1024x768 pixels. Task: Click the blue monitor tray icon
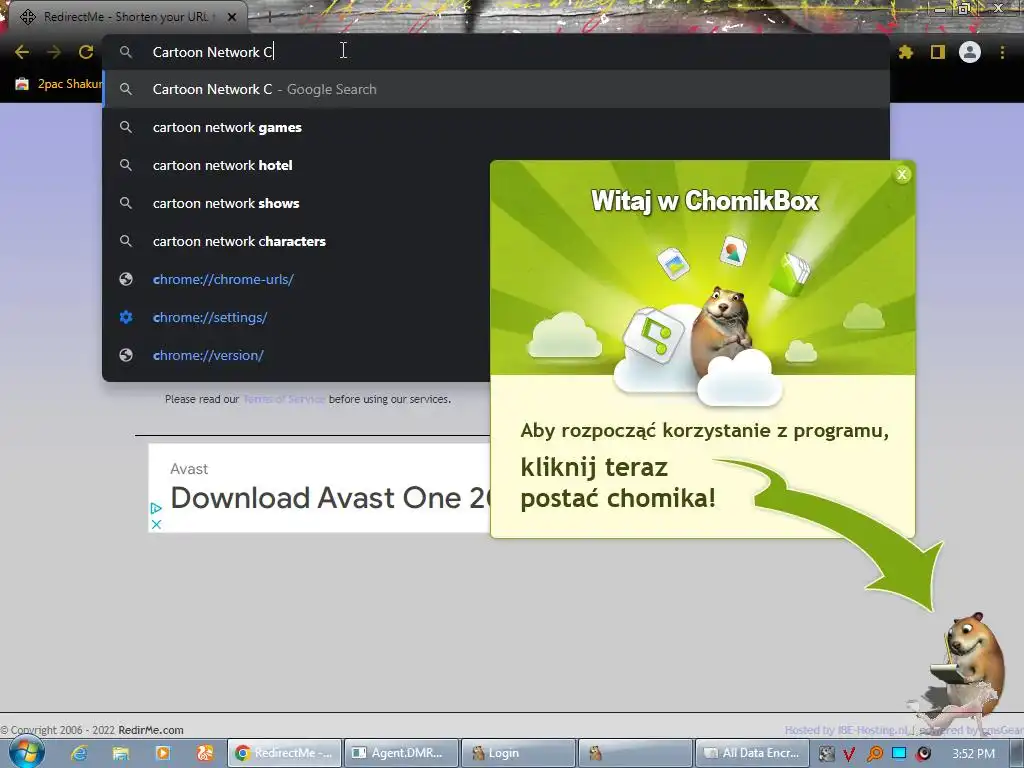pos(899,753)
